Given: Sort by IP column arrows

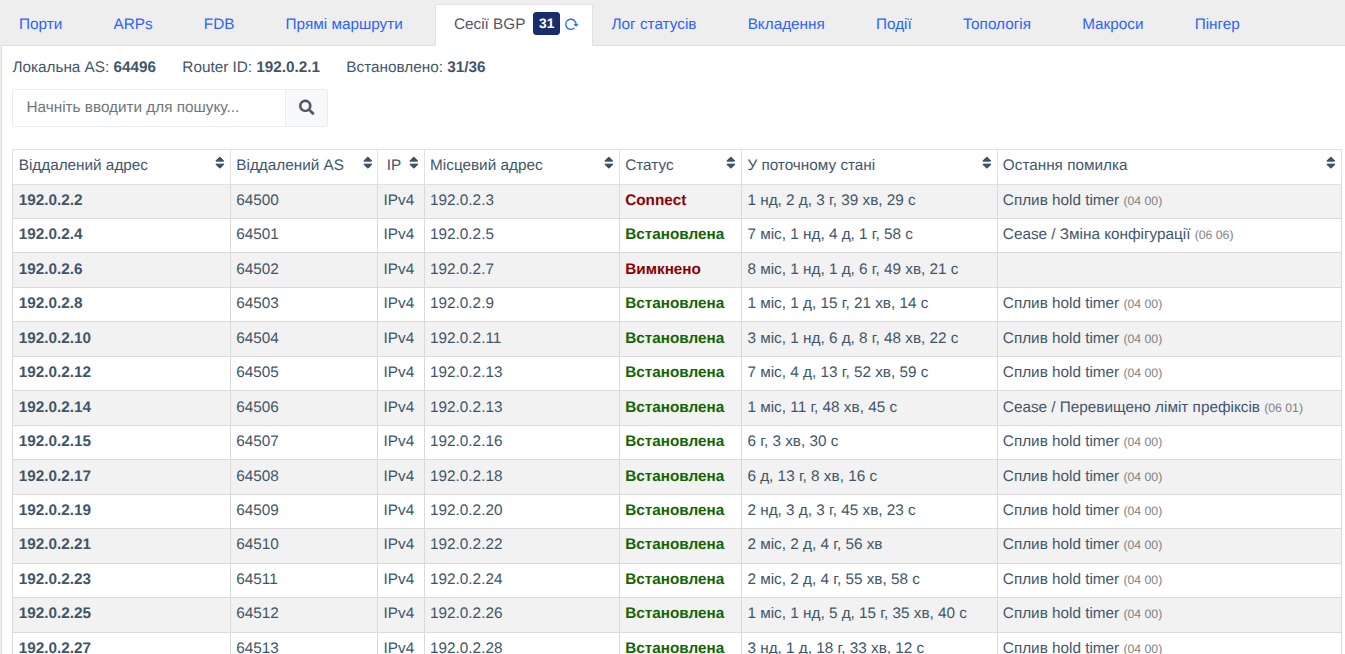Looking at the screenshot, I should pos(414,164).
